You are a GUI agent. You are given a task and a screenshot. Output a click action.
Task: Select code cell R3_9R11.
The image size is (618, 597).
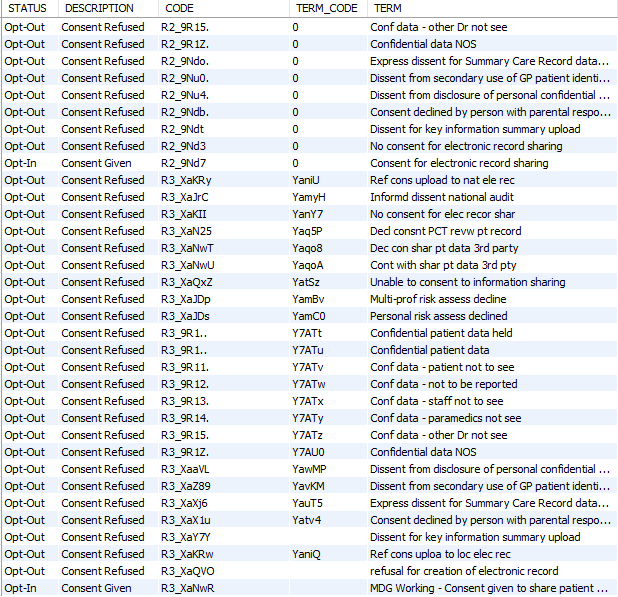point(185,366)
